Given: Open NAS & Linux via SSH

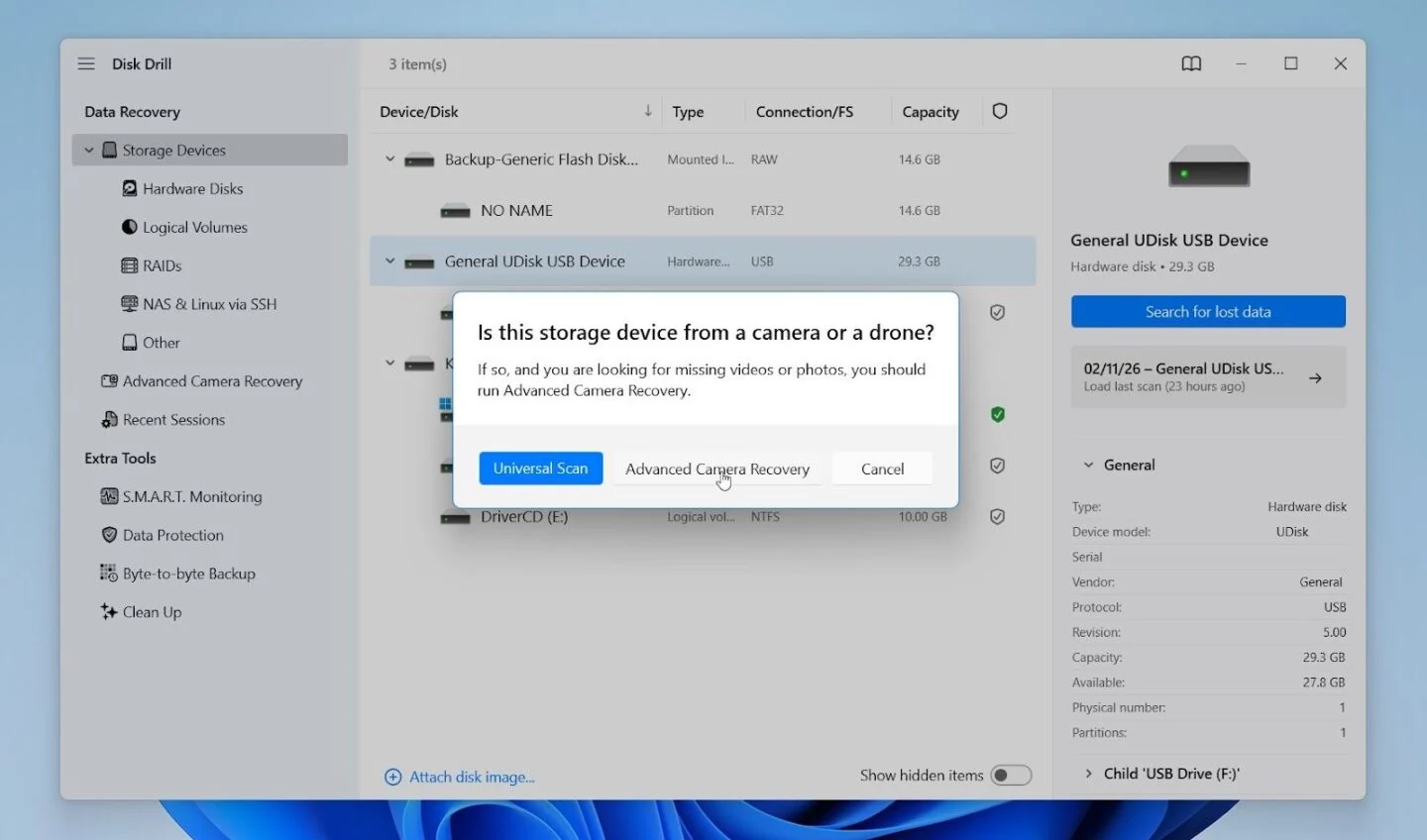Looking at the screenshot, I should [x=208, y=304].
